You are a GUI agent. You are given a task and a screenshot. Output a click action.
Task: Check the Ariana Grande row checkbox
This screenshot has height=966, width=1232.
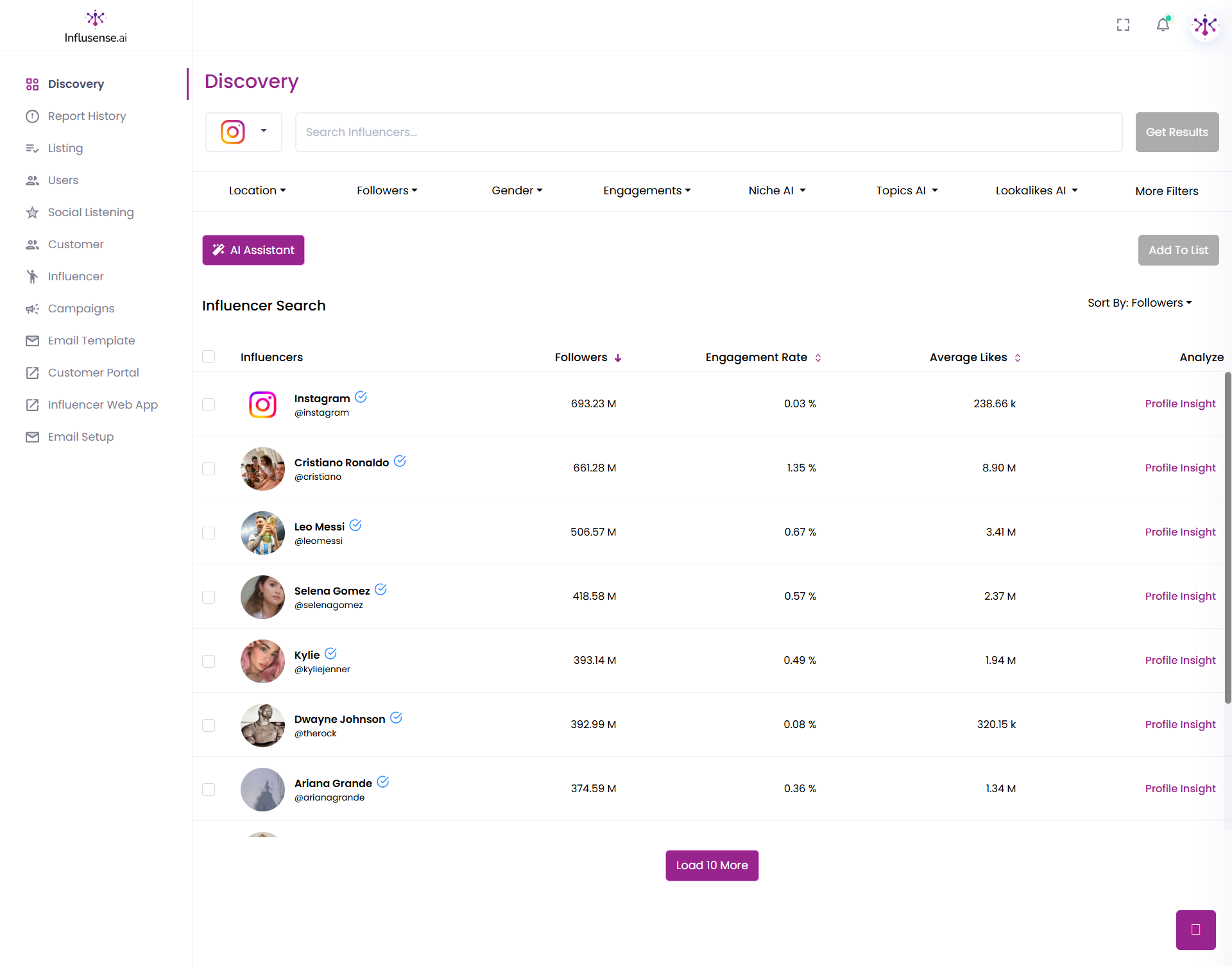(x=209, y=790)
